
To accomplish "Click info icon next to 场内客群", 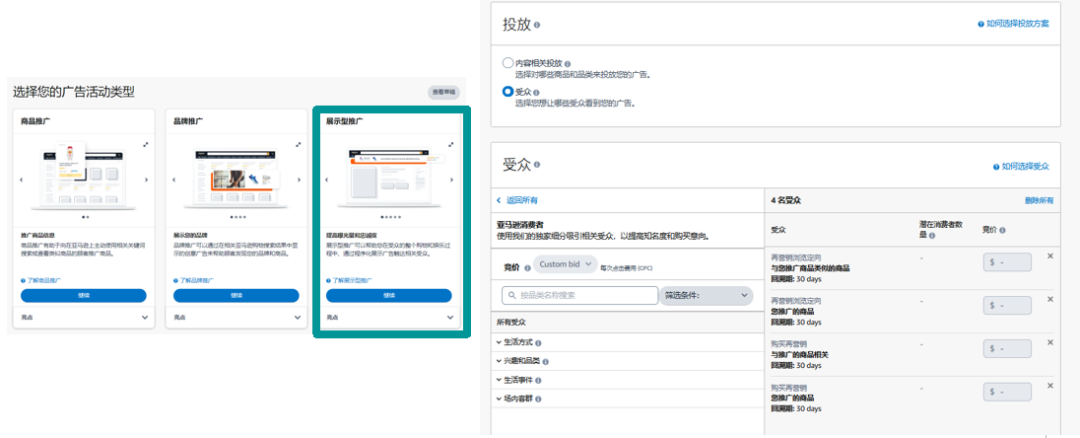I will coord(538,399).
